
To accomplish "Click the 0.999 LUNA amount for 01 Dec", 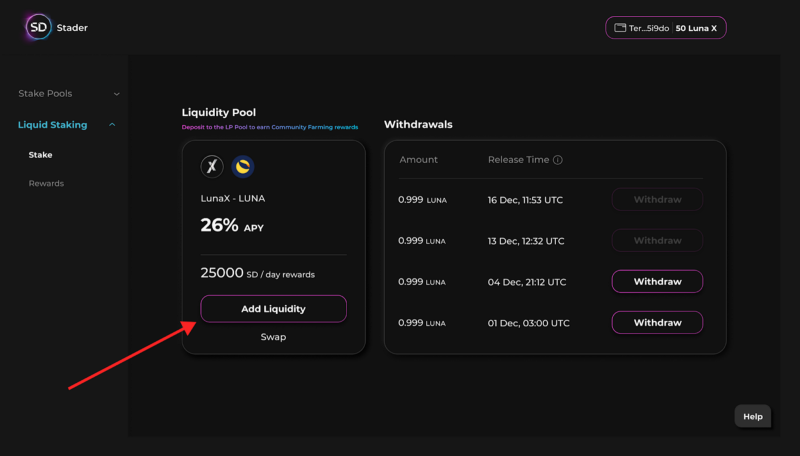I will [x=422, y=323].
